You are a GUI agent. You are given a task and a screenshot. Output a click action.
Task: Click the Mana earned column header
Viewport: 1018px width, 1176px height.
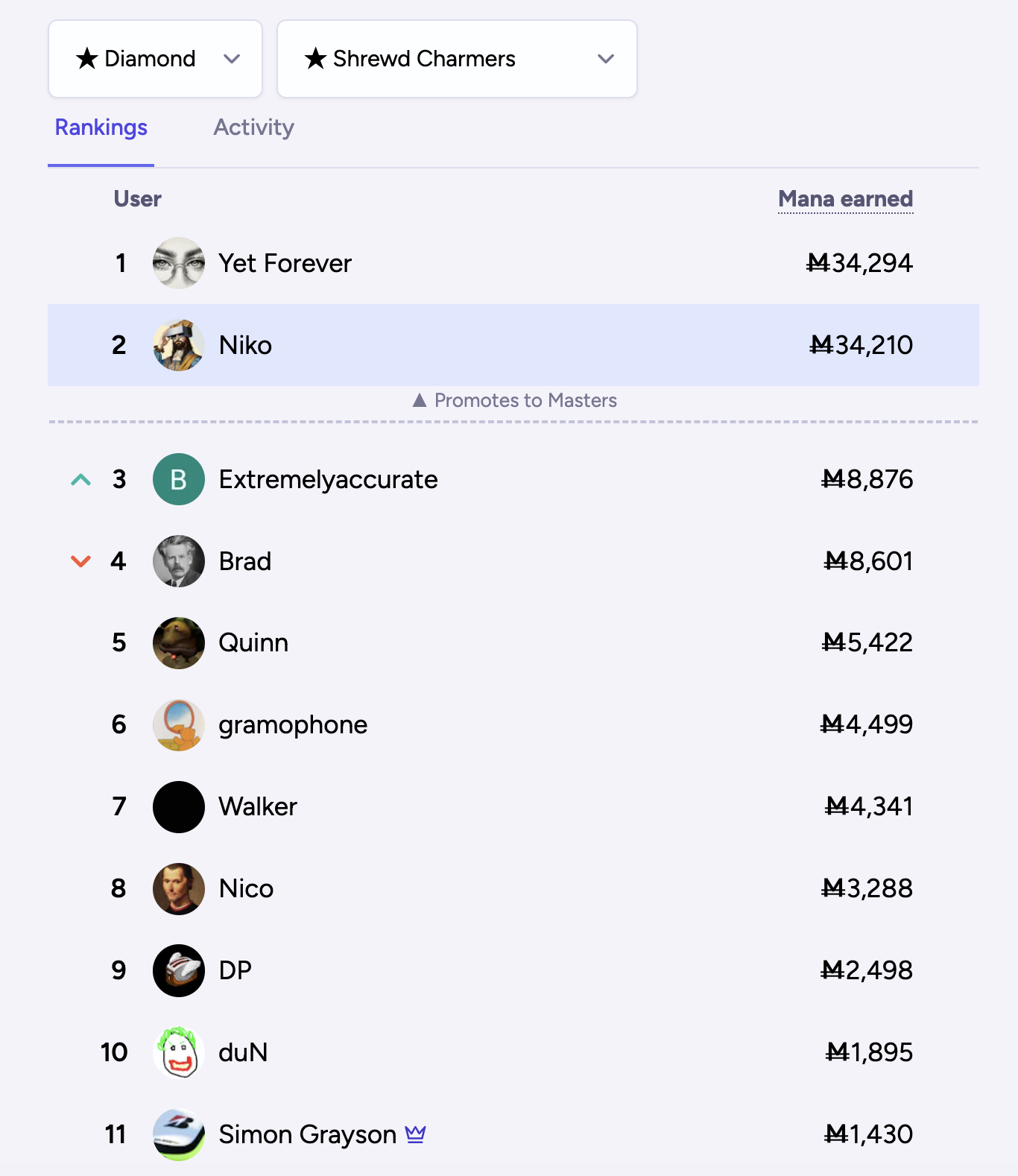(845, 199)
